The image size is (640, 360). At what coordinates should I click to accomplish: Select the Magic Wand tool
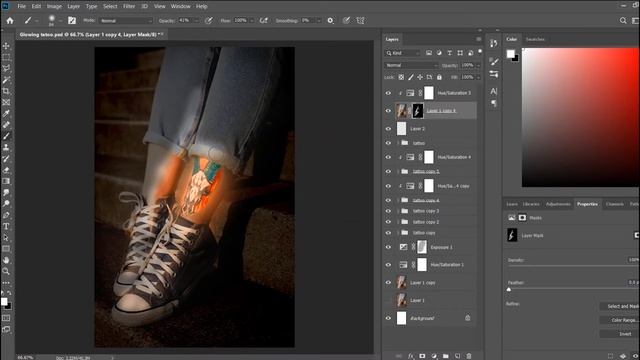[x=6, y=80]
